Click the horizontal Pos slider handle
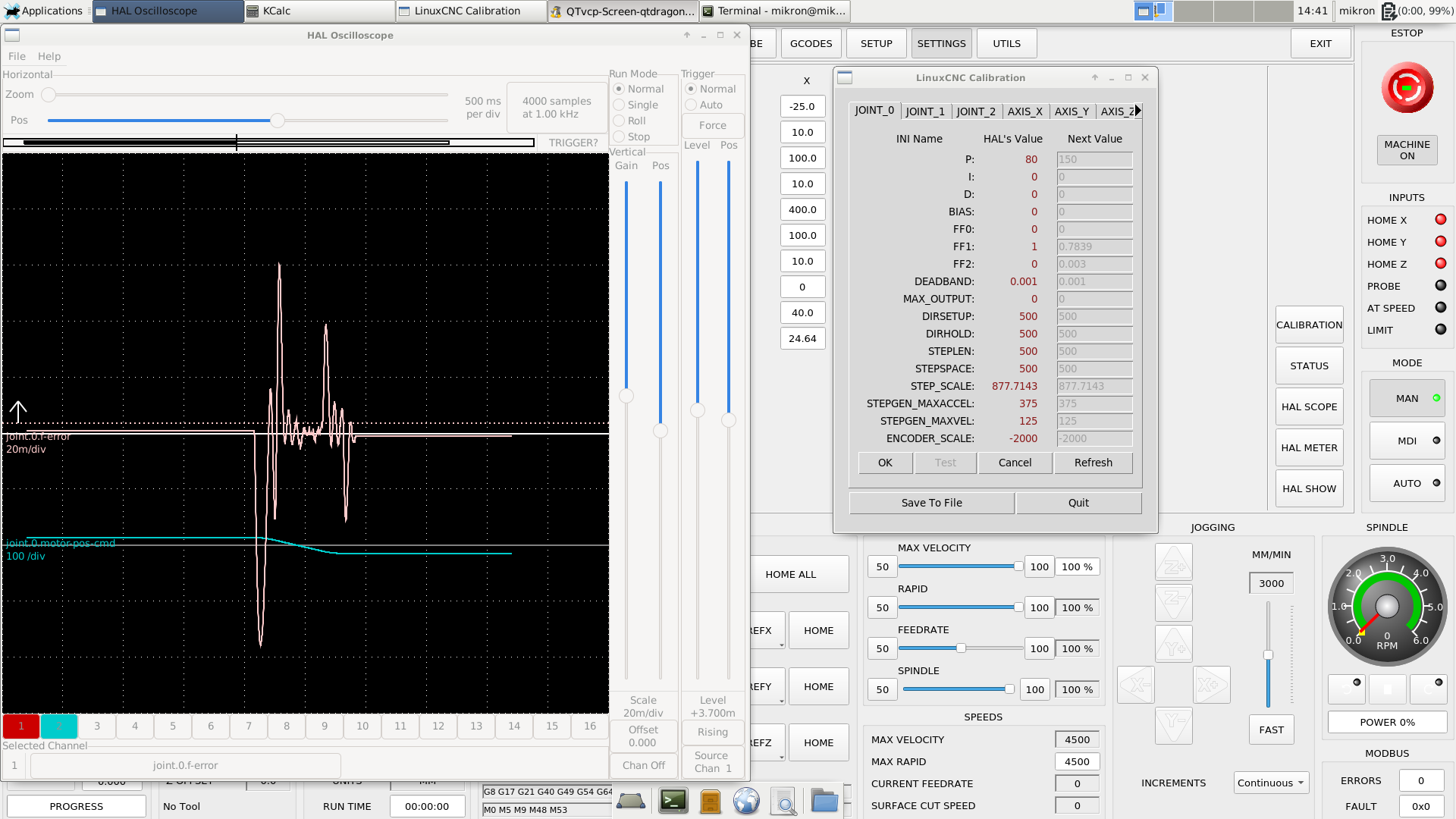Screen dimensions: 1456x819 [x=278, y=121]
